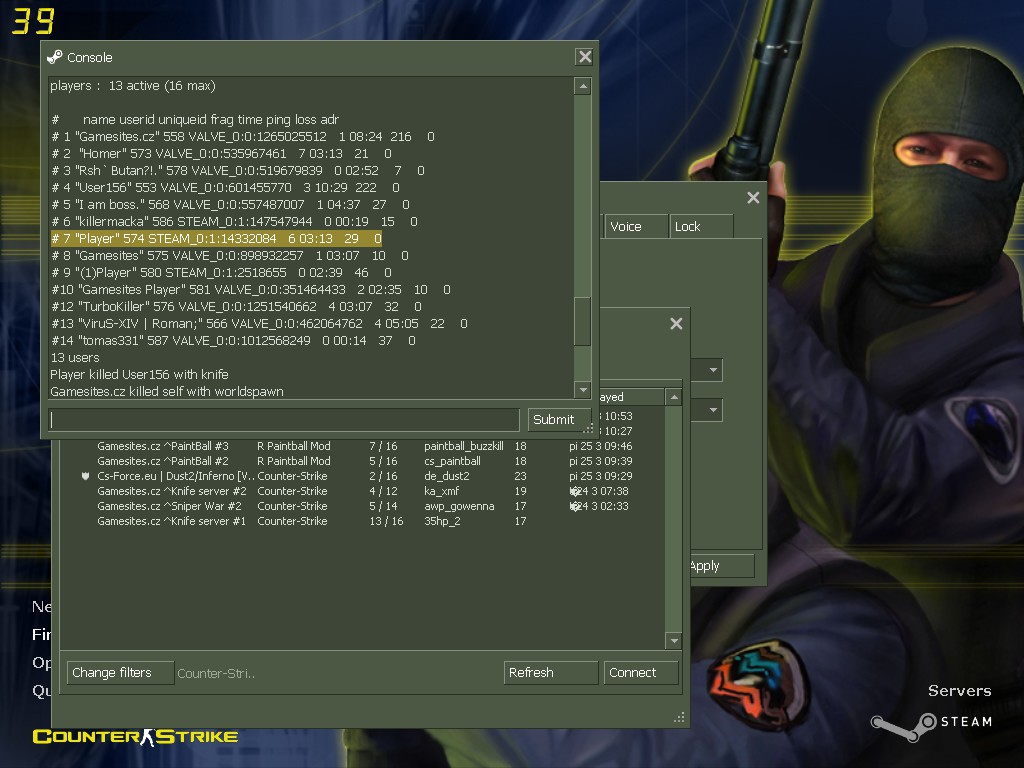Click the Console scrollbar thumb

pyautogui.click(x=583, y=321)
